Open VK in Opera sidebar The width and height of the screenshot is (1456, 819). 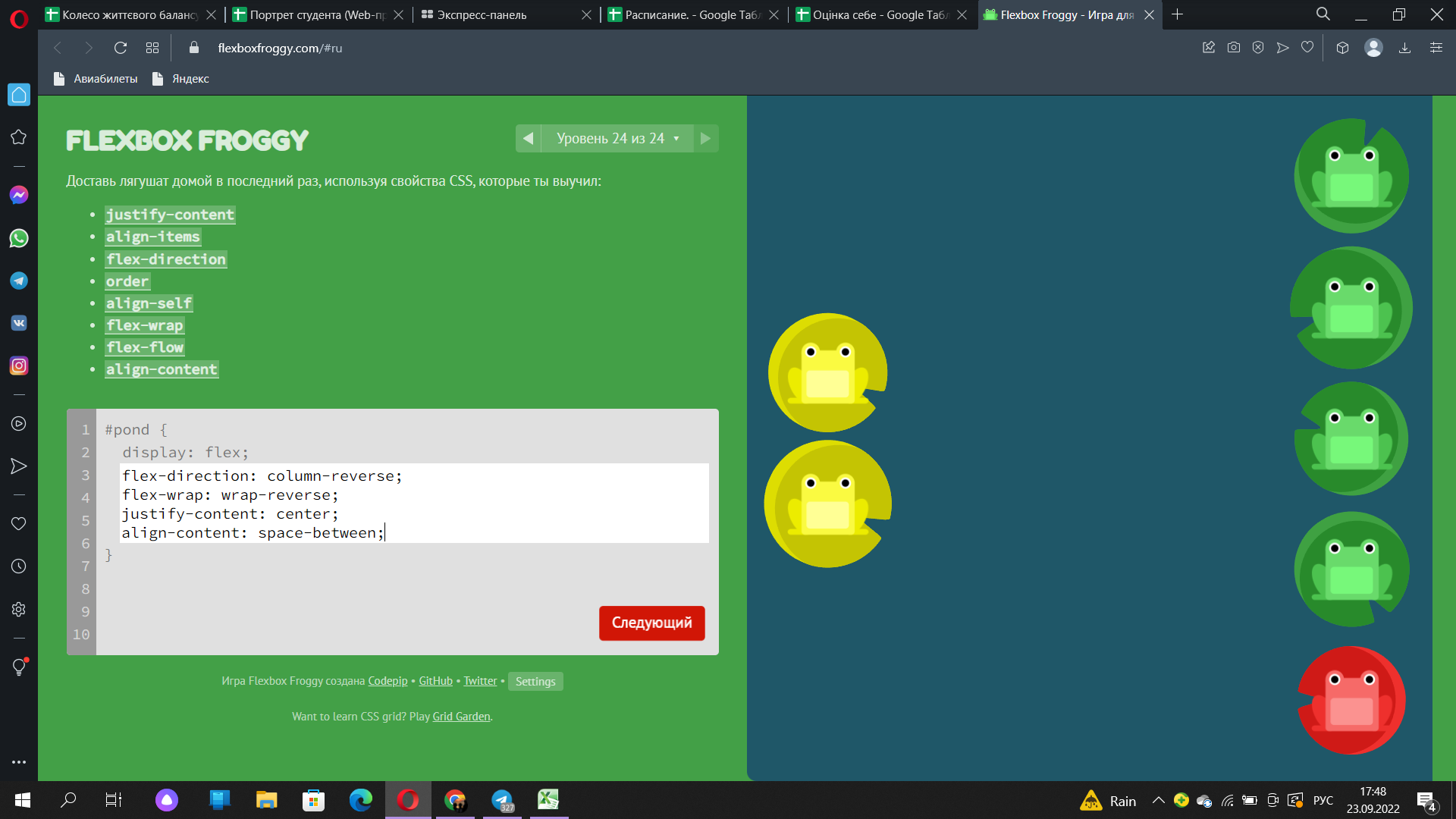point(19,323)
